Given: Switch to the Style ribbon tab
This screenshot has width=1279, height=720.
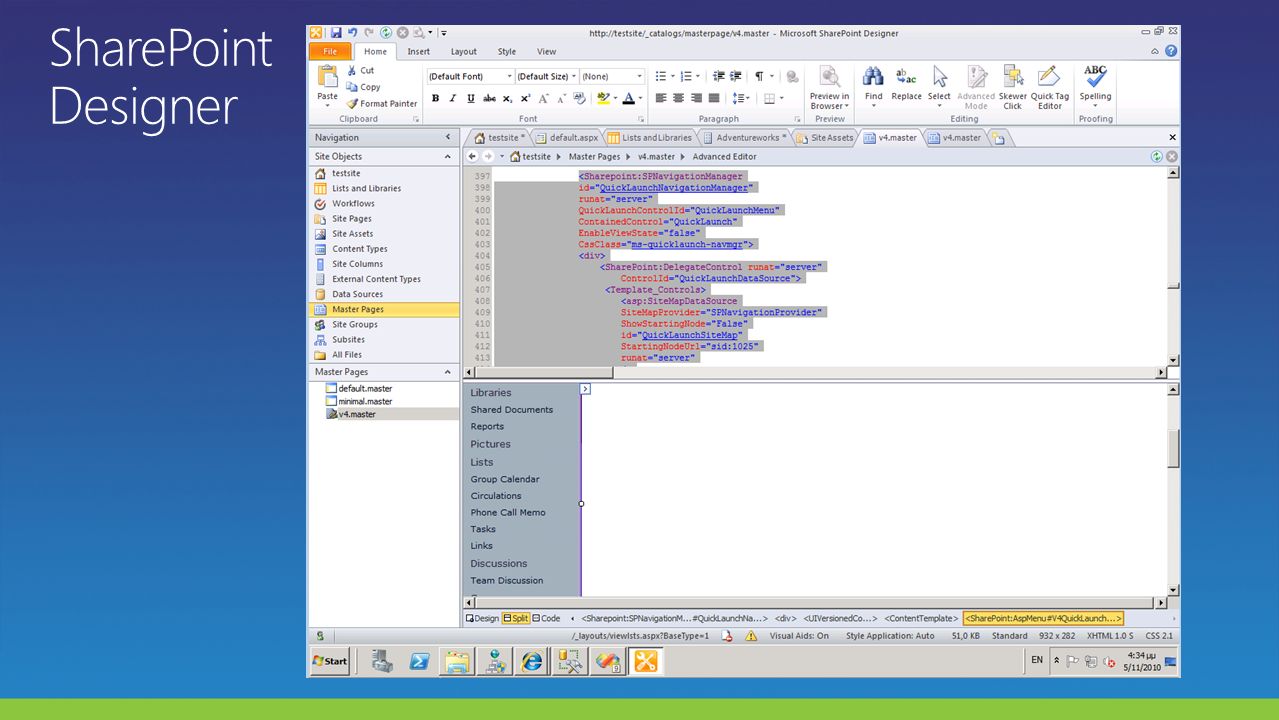Looking at the screenshot, I should [x=507, y=52].
